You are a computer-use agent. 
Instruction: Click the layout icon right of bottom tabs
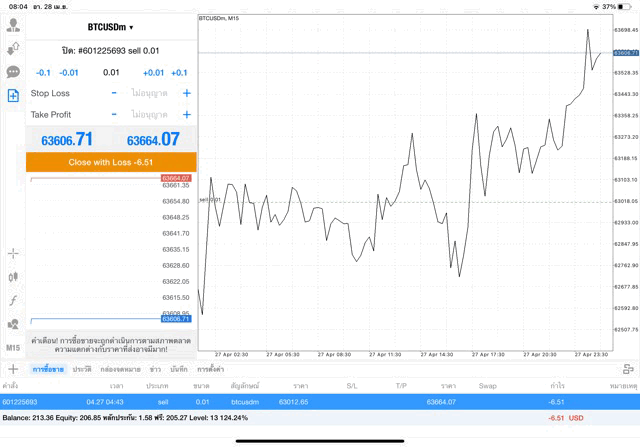[627, 369]
